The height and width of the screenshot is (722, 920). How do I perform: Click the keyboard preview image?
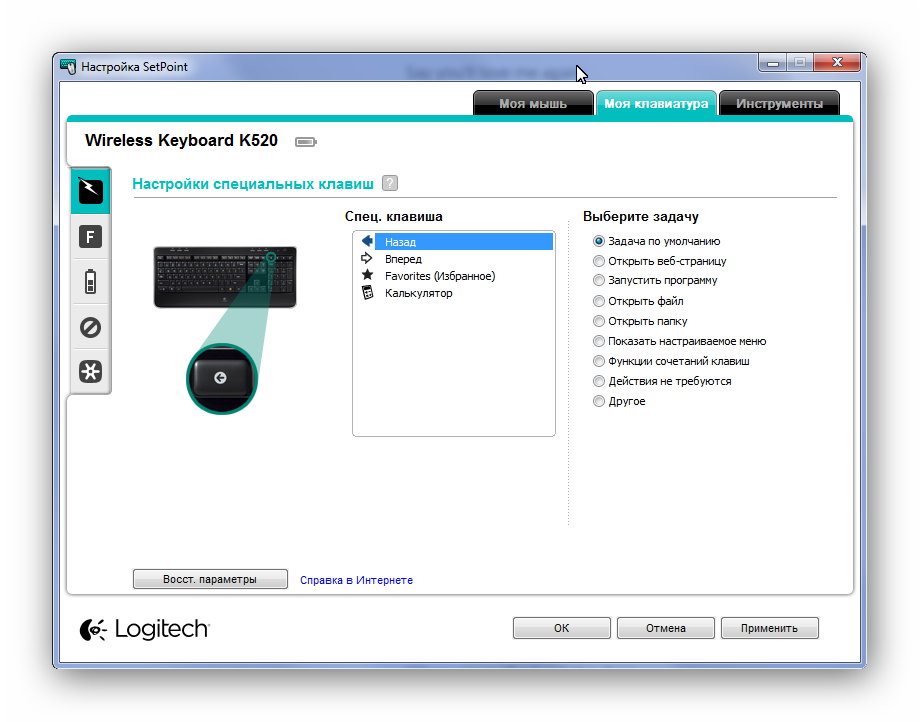pos(225,277)
